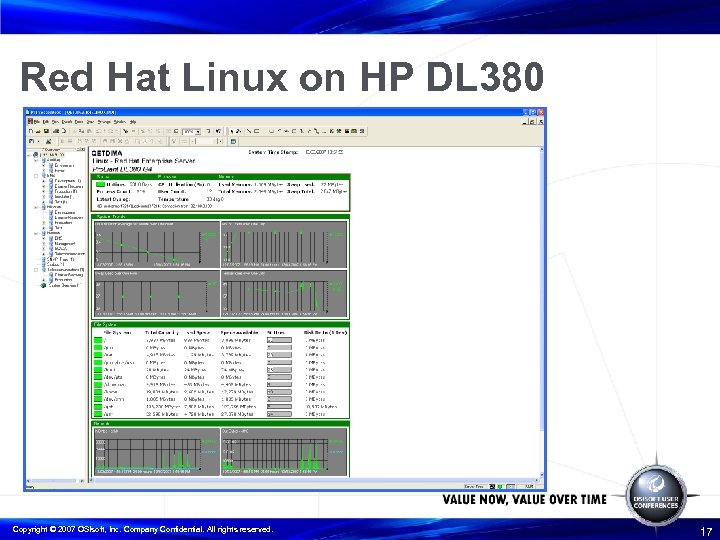This screenshot has height=540, width=720.
Task: Click the usage bar for the '/' file system
Action: pyautogui.click(x=279, y=340)
